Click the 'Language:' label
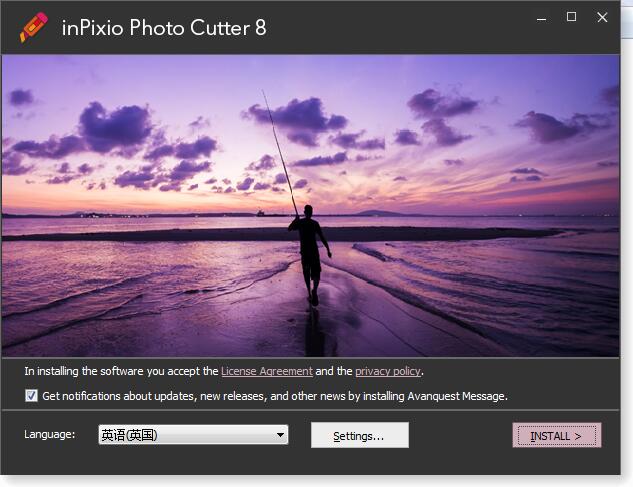 tap(50, 434)
